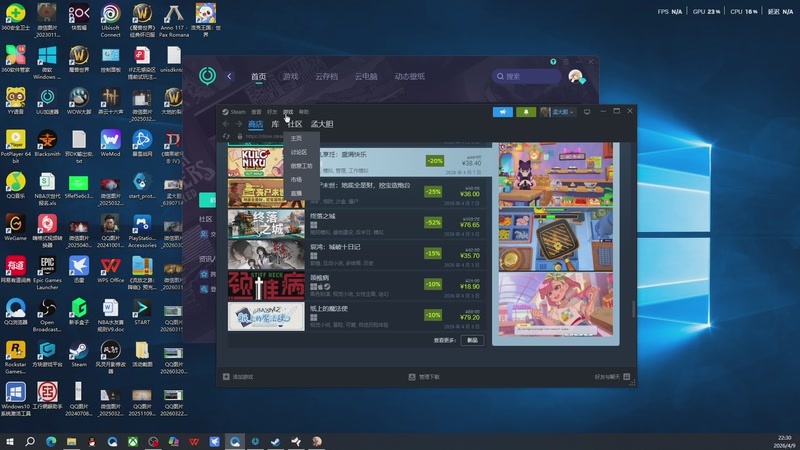800x450 pixels.
Task: View the cat-girl kitchen screenshot preview
Action: tap(556, 174)
